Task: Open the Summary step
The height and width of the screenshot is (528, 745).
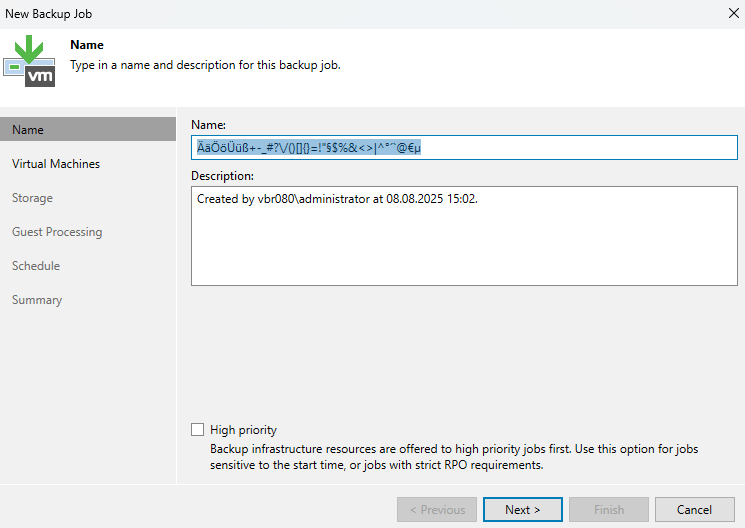Action: coord(37,300)
